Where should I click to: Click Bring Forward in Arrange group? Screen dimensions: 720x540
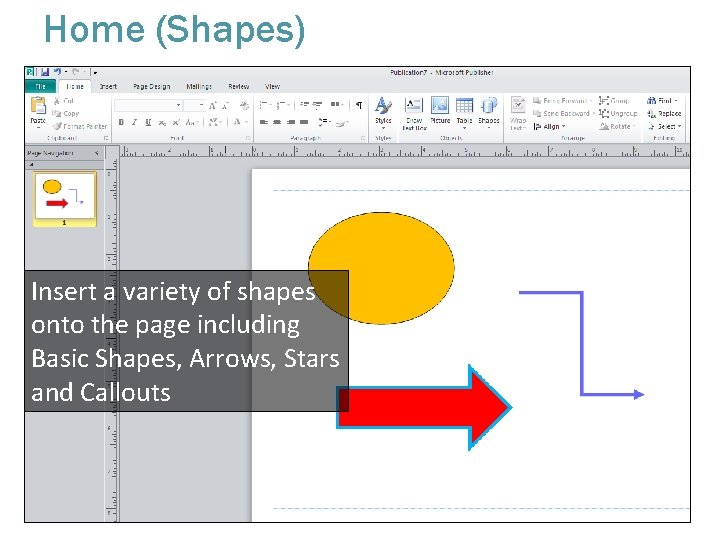click(x=562, y=101)
